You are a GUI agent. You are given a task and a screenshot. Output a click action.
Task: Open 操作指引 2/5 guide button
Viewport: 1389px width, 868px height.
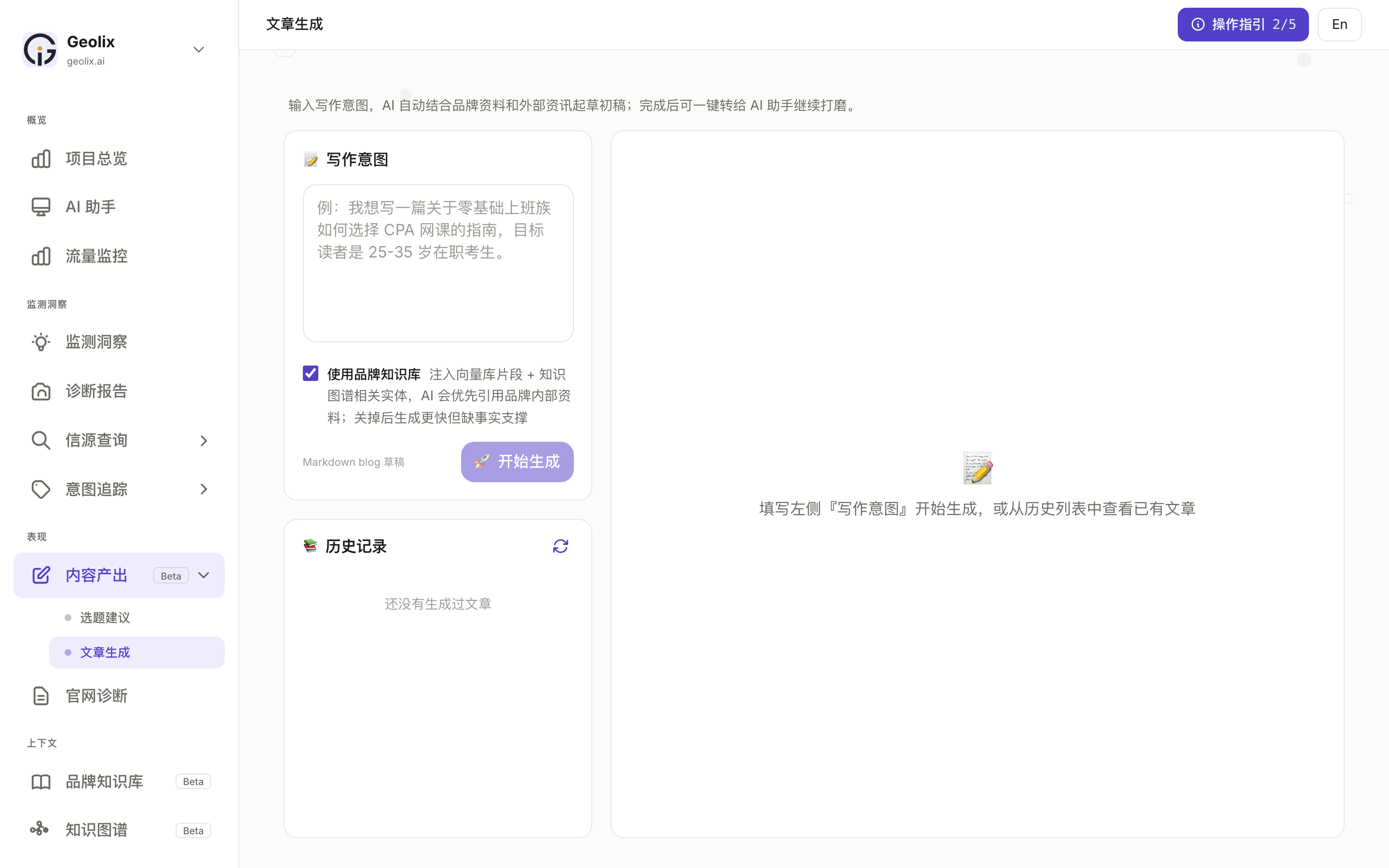tap(1243, 24)
